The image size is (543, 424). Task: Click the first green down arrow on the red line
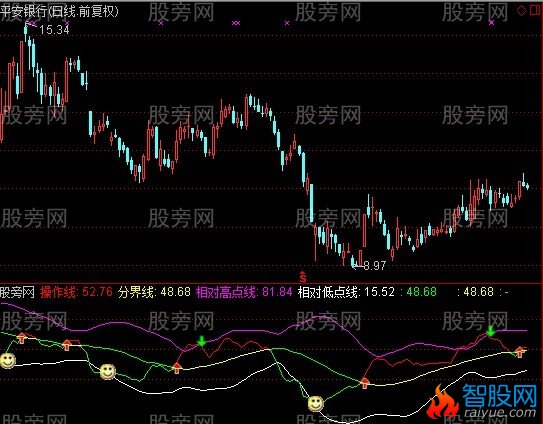pyautogui.click(x=202, y=341)
